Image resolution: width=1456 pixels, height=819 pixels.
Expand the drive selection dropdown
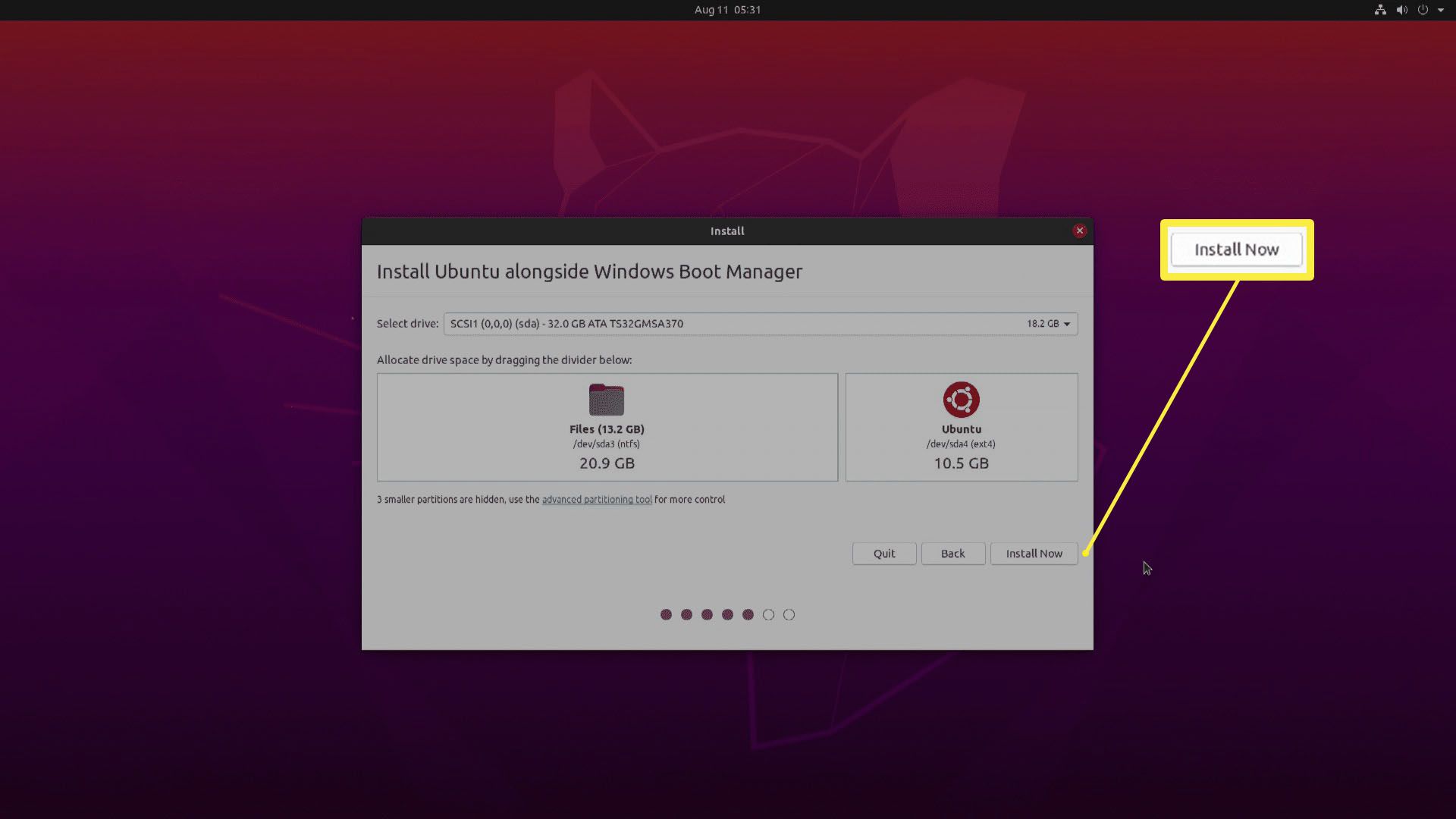1065,323
